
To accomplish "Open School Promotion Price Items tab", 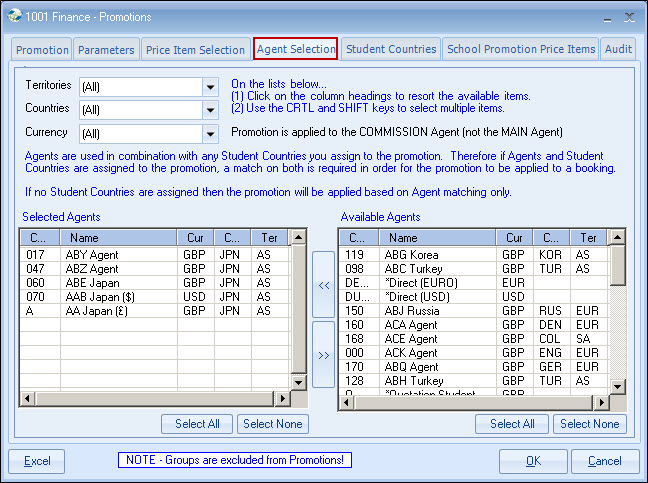I will [x=520, y=49].
